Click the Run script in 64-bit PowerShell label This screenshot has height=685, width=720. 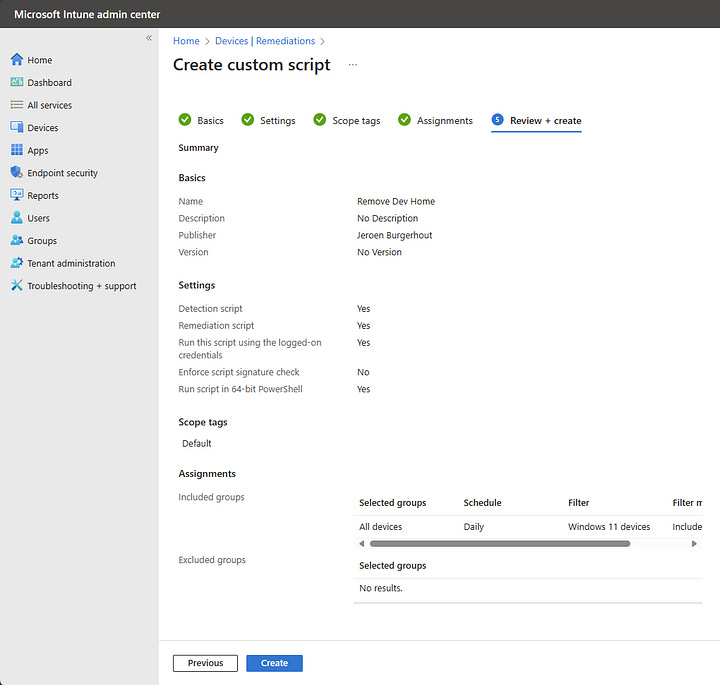tap(241, 389)
